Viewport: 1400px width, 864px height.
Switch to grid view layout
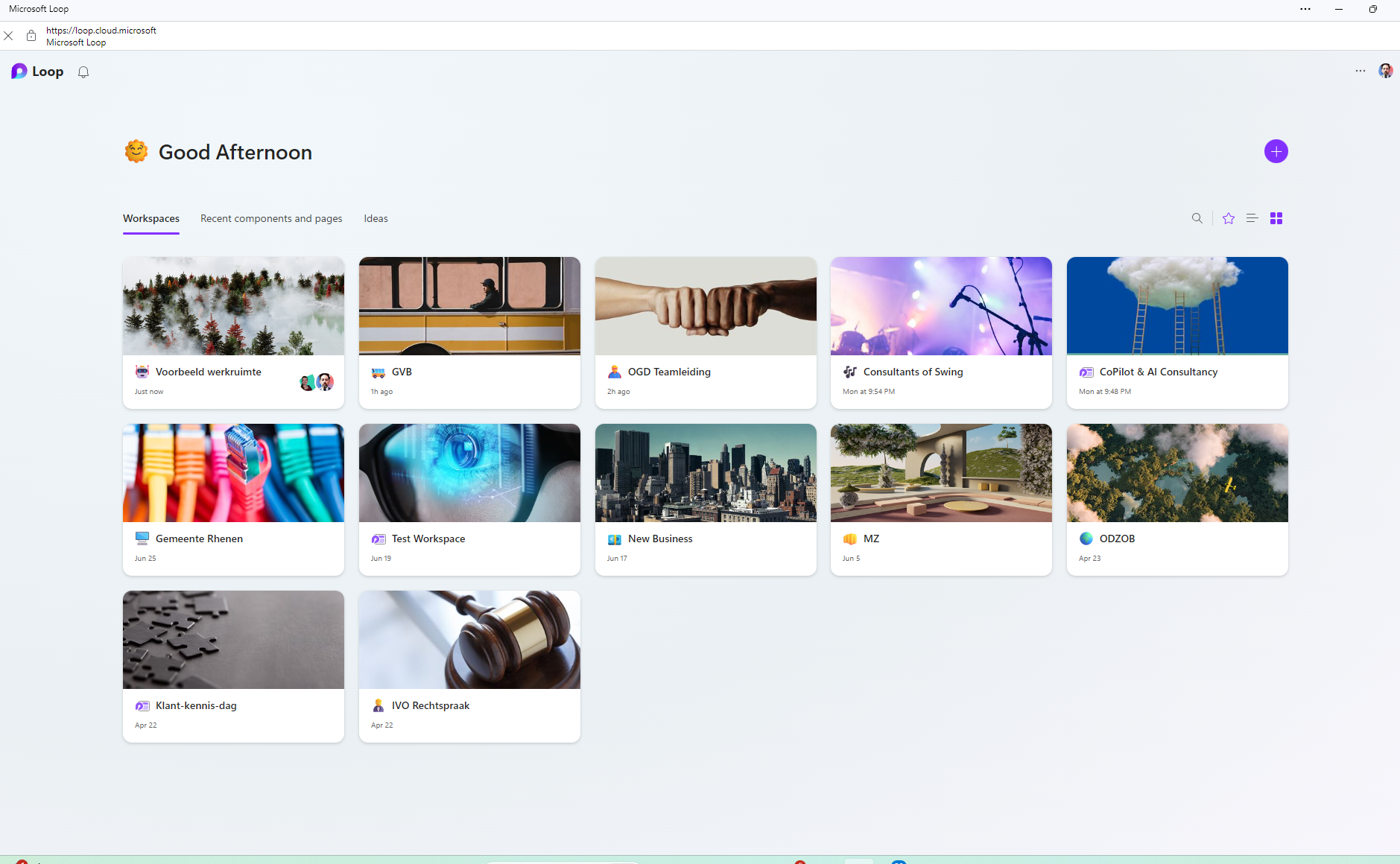tap(1276, 218)
